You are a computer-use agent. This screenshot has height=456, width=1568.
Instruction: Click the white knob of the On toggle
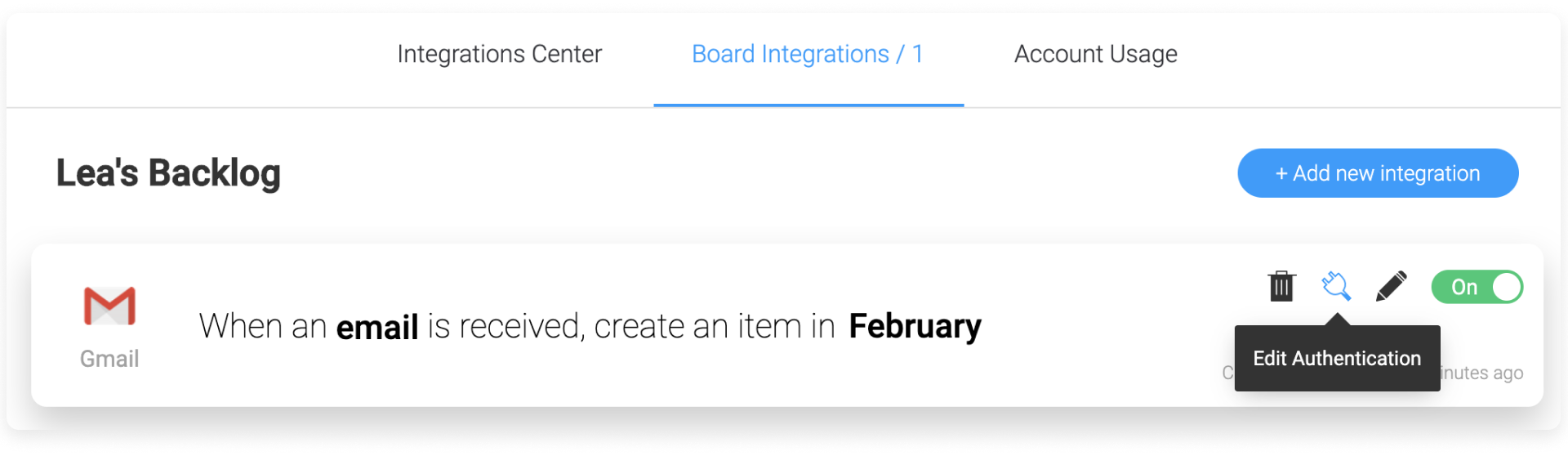[1506, 287]
